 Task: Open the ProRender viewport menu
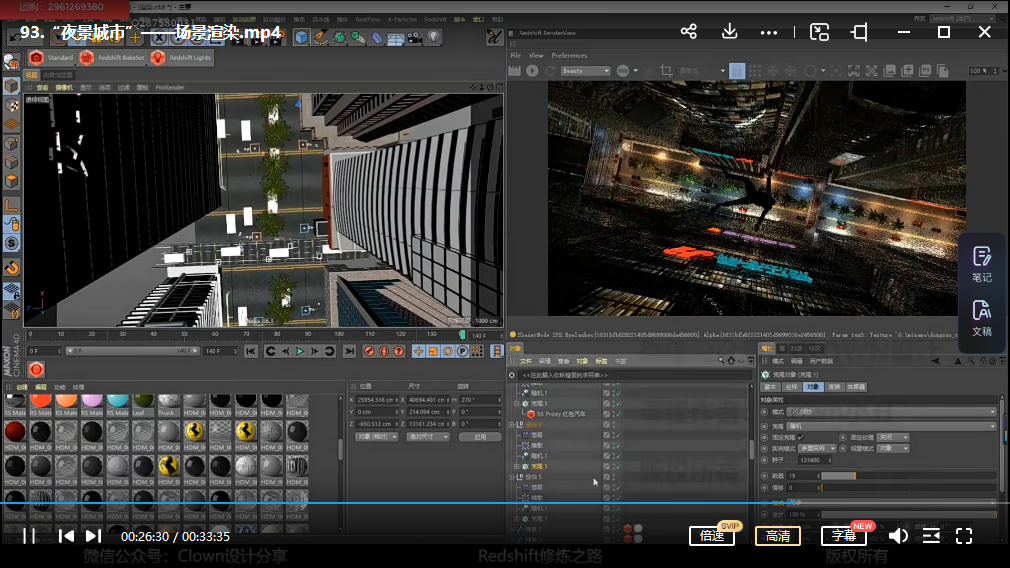(170, 88)
